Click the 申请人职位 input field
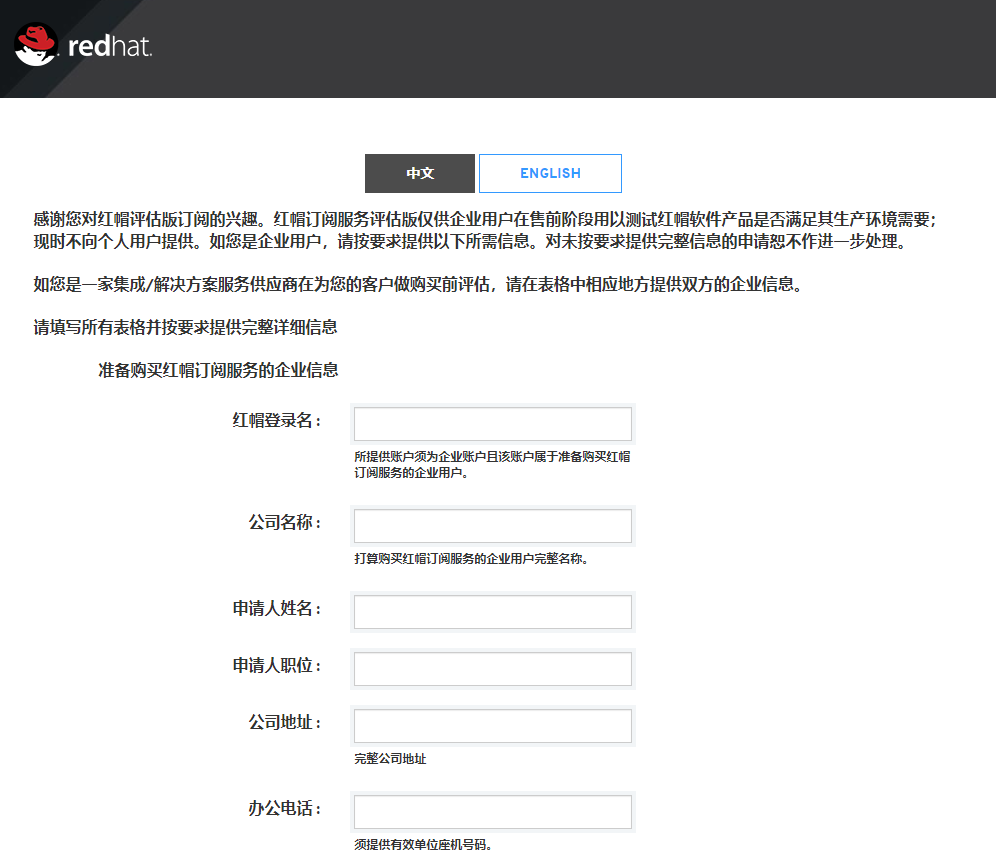996x861 pixels. pos(492,668)
